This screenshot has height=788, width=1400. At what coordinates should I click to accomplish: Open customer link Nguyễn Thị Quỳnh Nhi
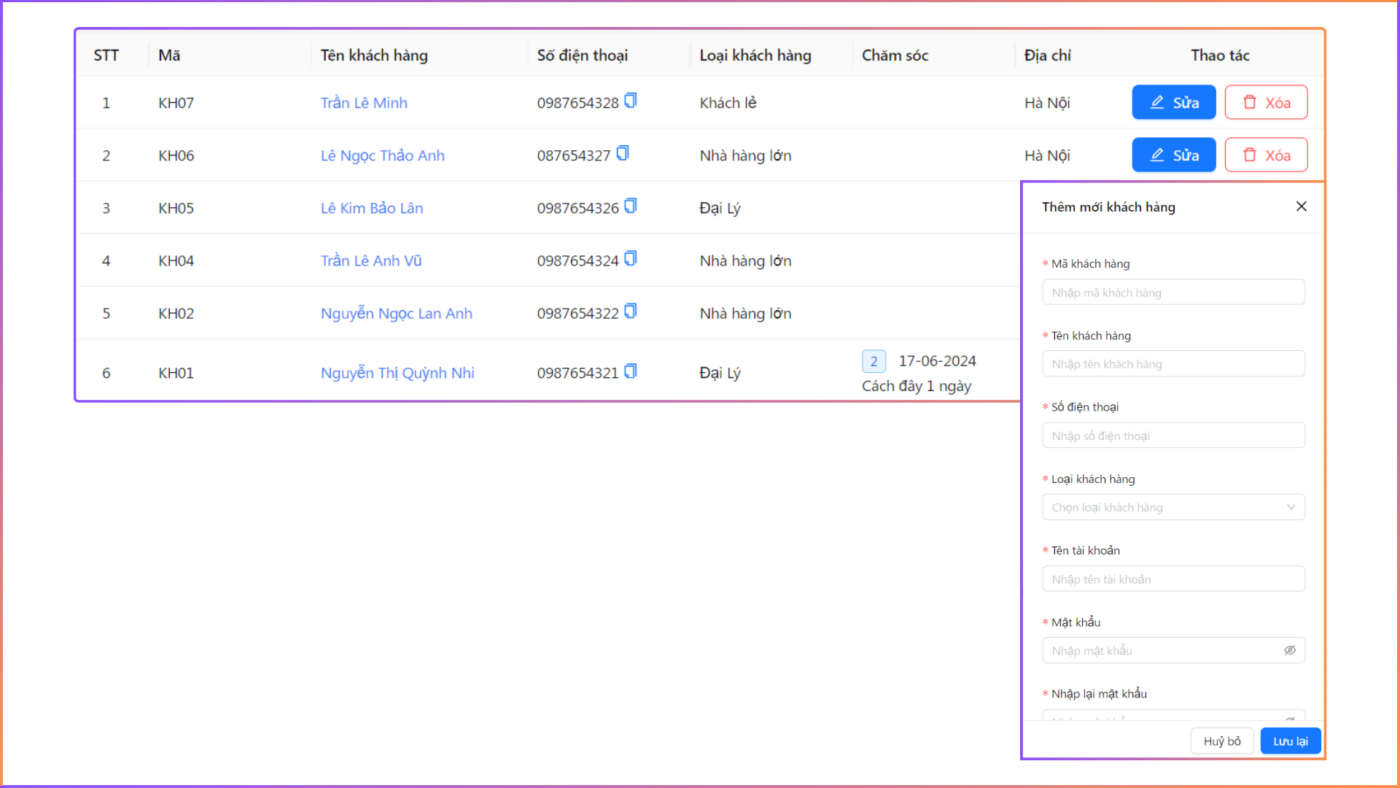pos(397,373)
